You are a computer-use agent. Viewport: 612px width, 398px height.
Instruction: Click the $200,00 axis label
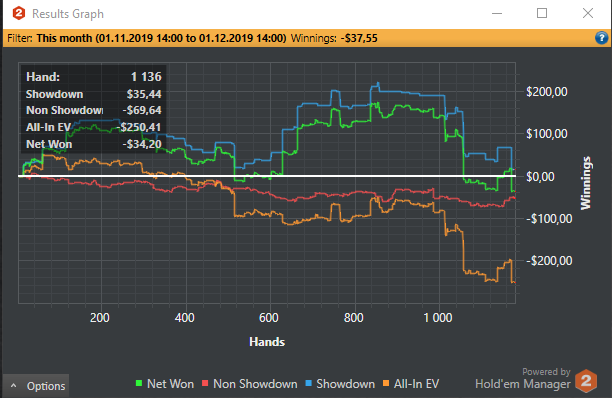point(546,92)
